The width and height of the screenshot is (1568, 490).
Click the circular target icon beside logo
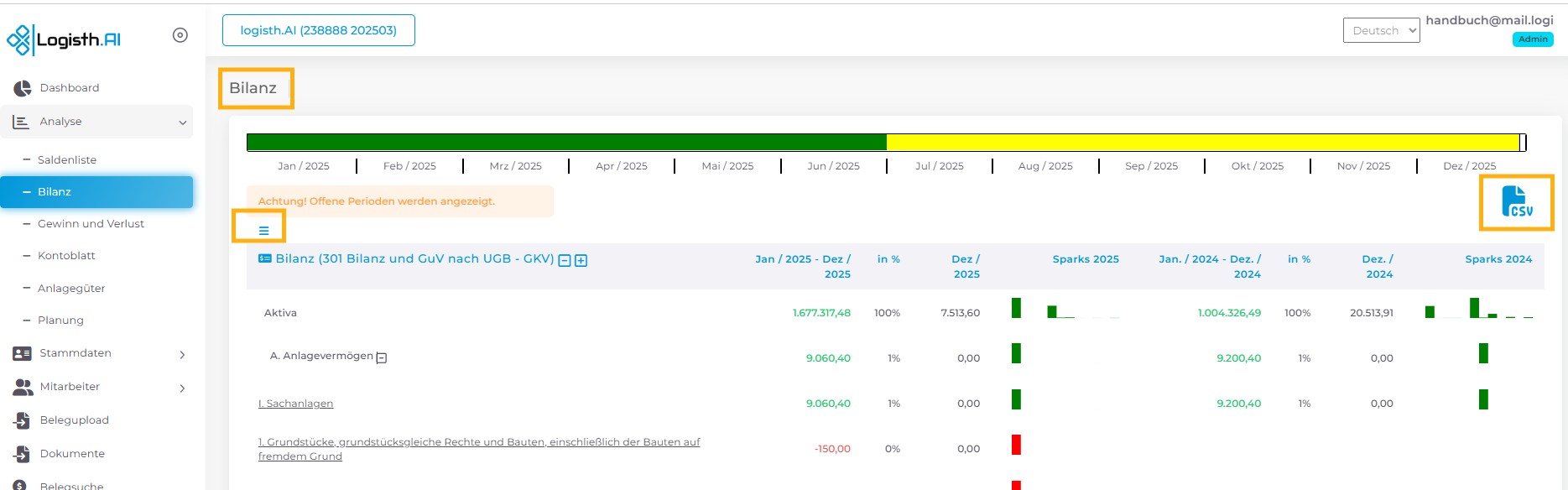(x=180, y=35)
